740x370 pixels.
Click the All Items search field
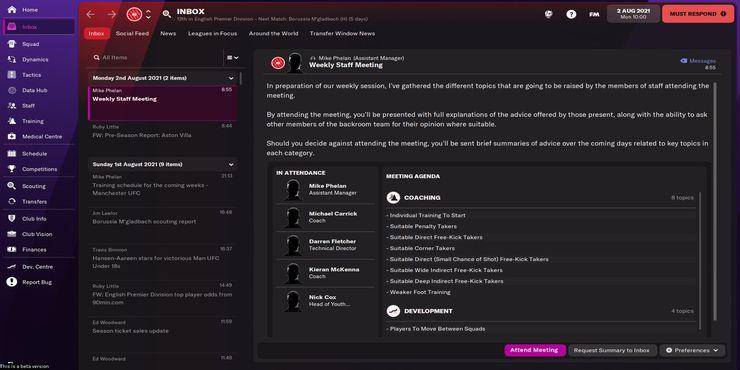[156, 58]
